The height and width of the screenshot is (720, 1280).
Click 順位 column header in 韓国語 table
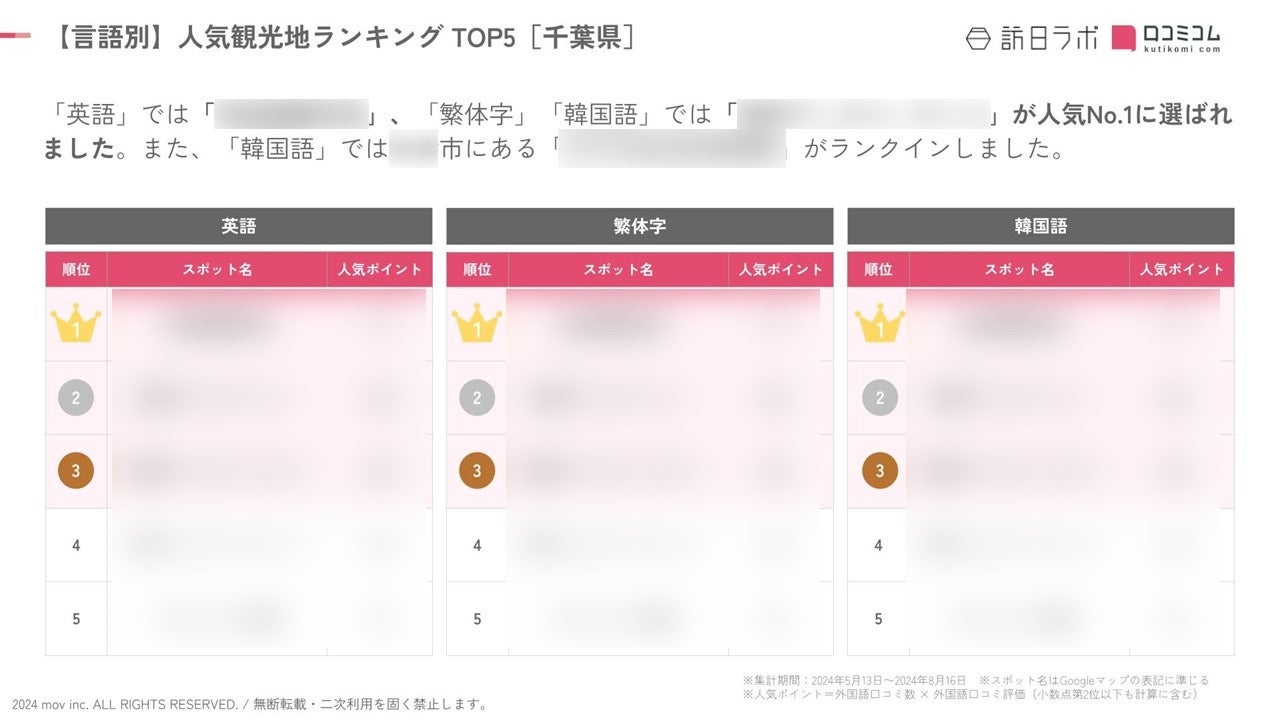pyautogui.click(x=878, y=269)
